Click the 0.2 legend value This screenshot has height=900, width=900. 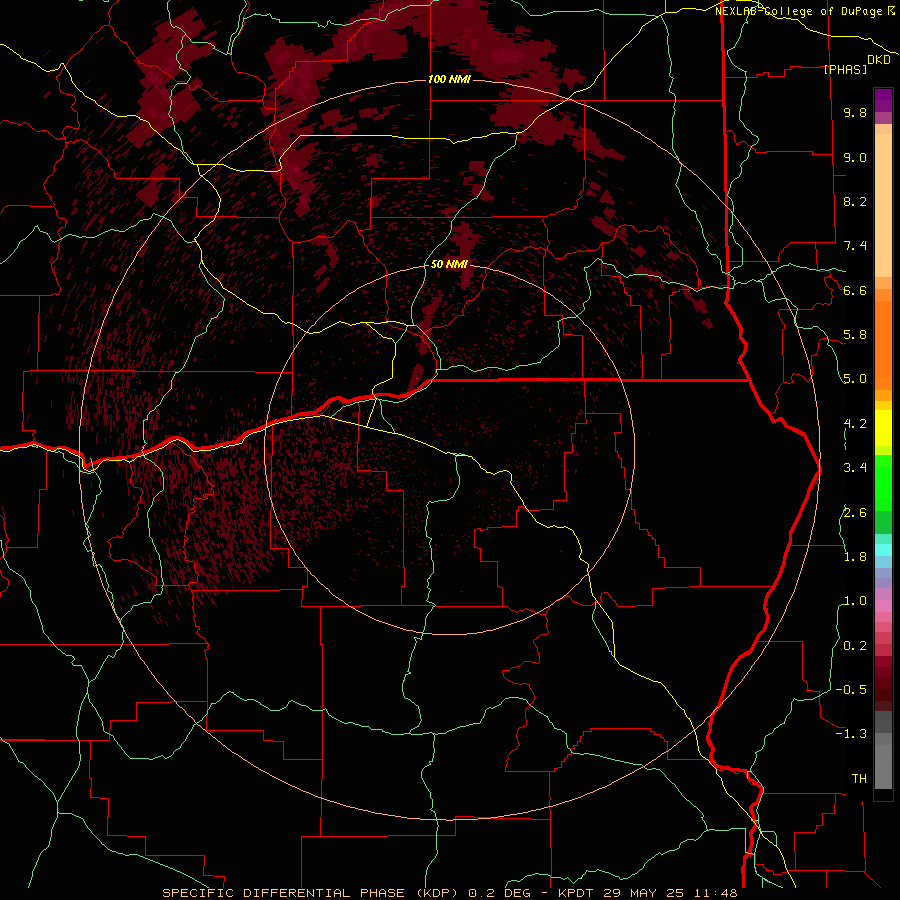855,646
